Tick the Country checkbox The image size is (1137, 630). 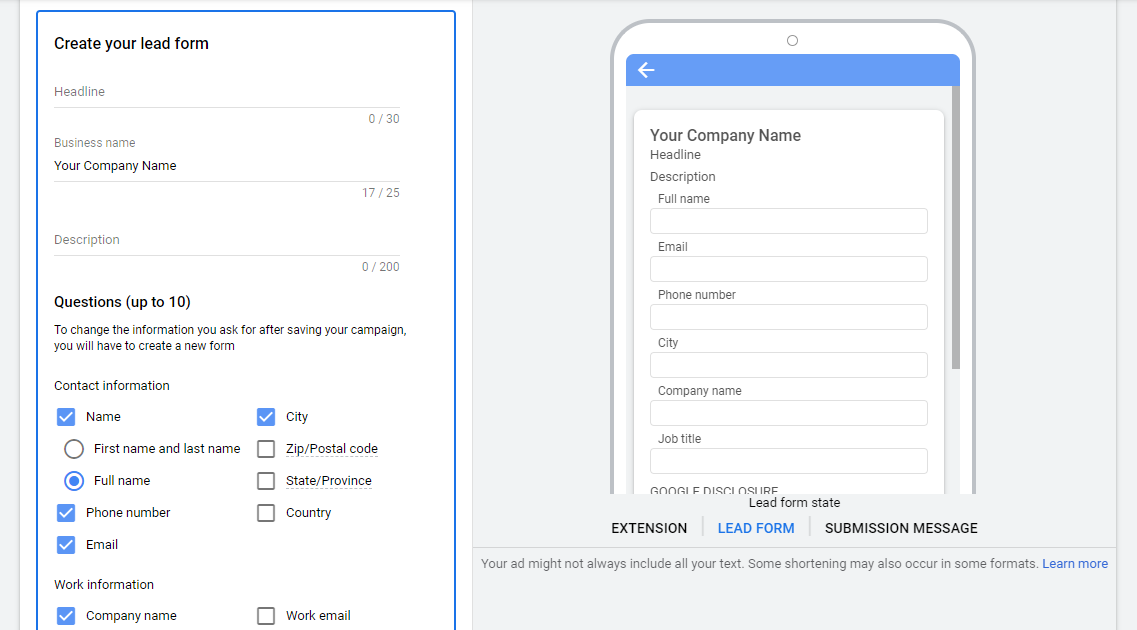(x=266, y=513)
